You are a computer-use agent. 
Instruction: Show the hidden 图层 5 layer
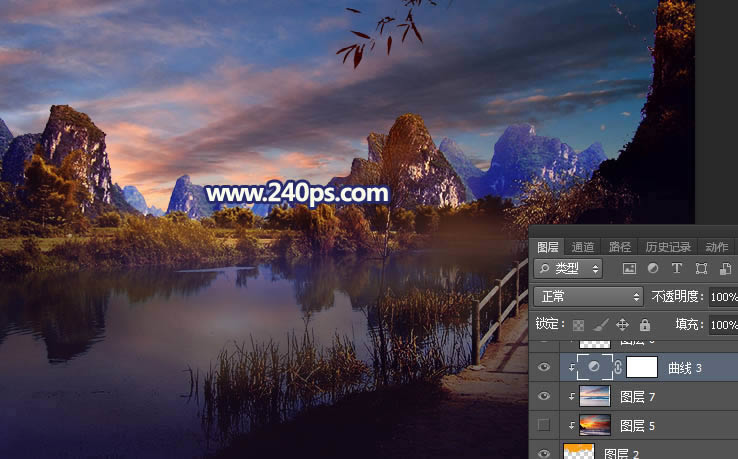544,426
